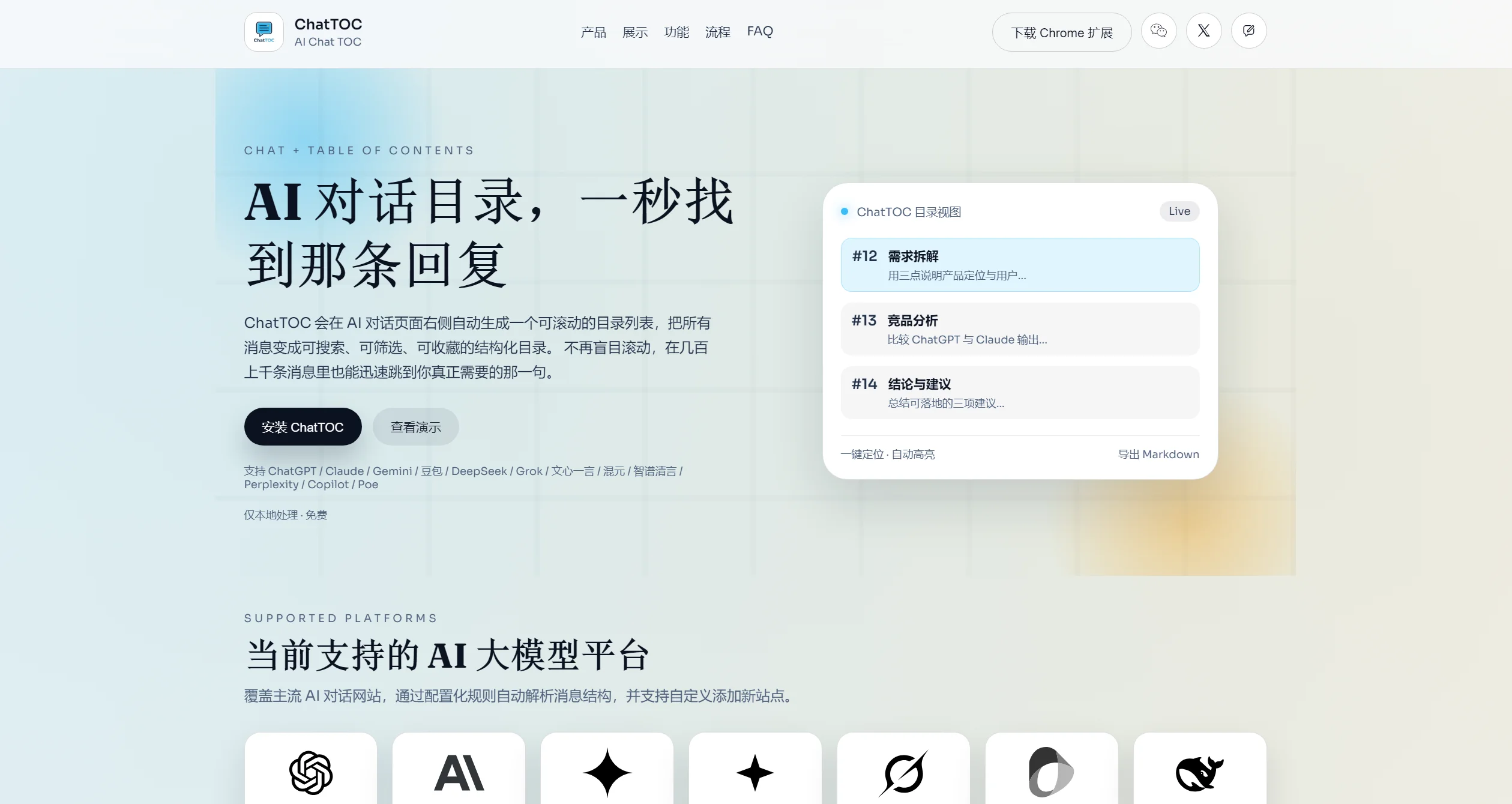The width and height of the screenshot is (1512, 804).
Task: Go to the 流程 nav section
Action: [x=718, y=32]
